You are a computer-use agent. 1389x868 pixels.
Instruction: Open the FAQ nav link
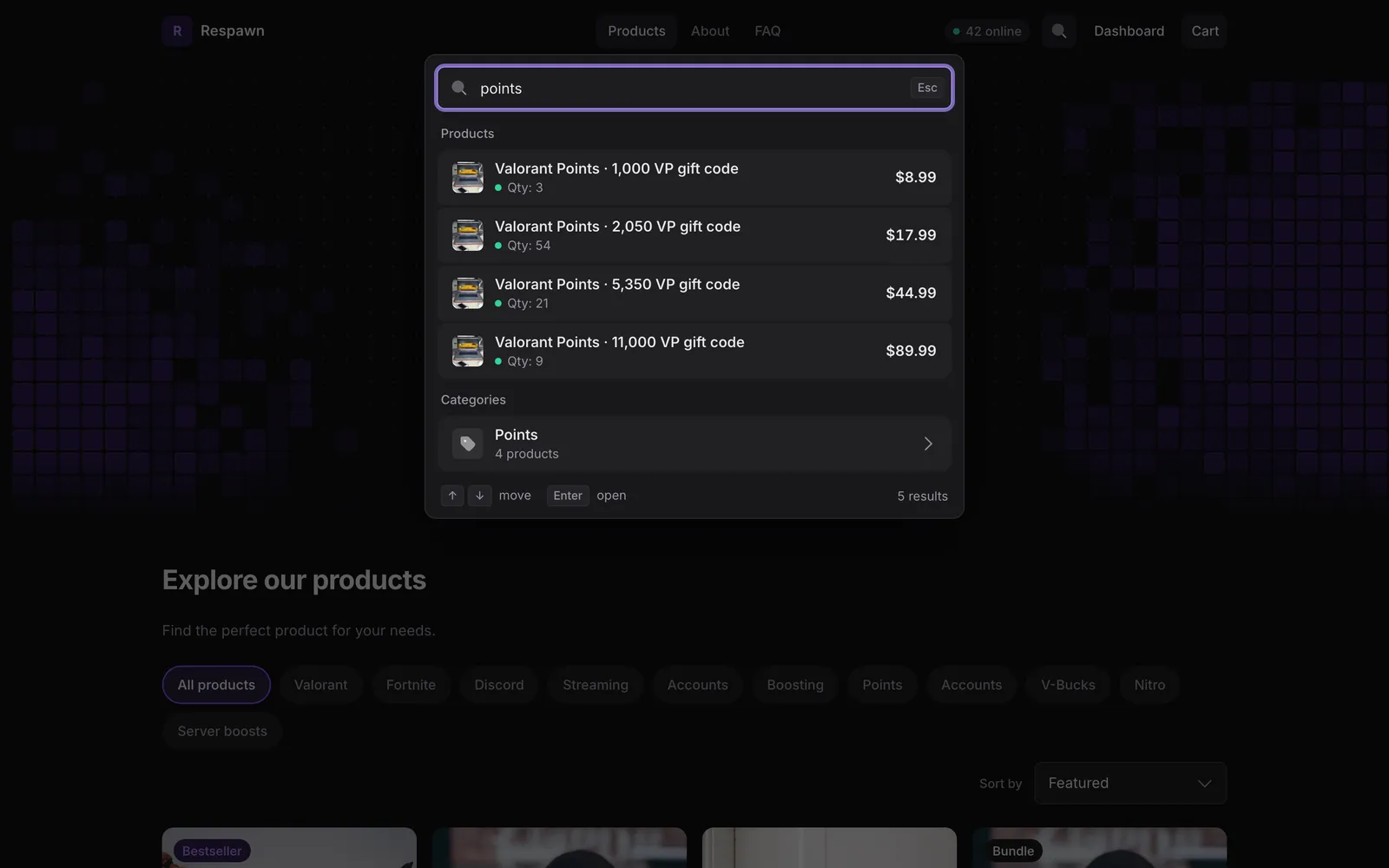click(767, 31)
